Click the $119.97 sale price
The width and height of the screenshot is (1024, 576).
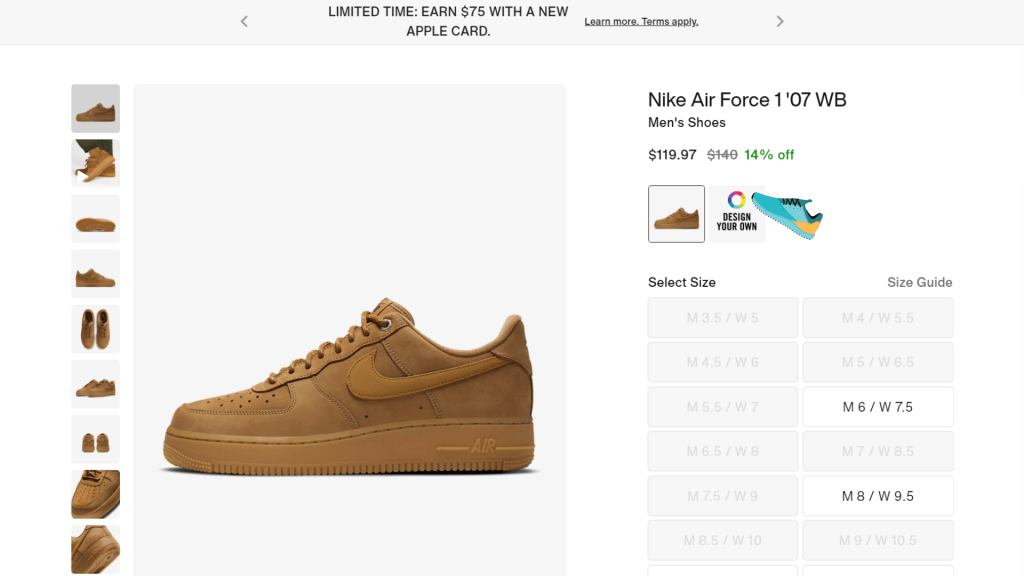point(672,155)
